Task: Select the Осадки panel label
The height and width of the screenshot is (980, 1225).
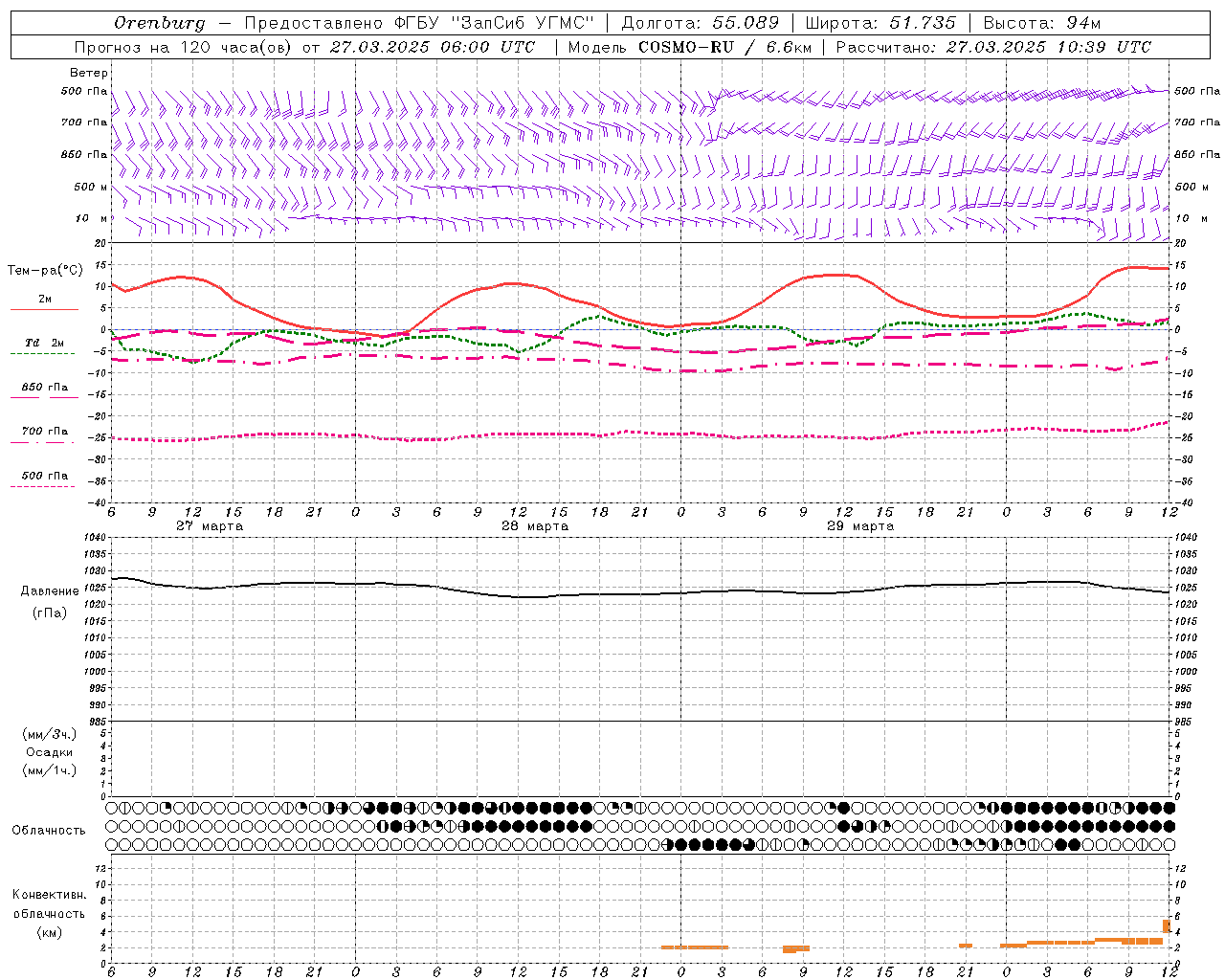Action: pos(49,752)
